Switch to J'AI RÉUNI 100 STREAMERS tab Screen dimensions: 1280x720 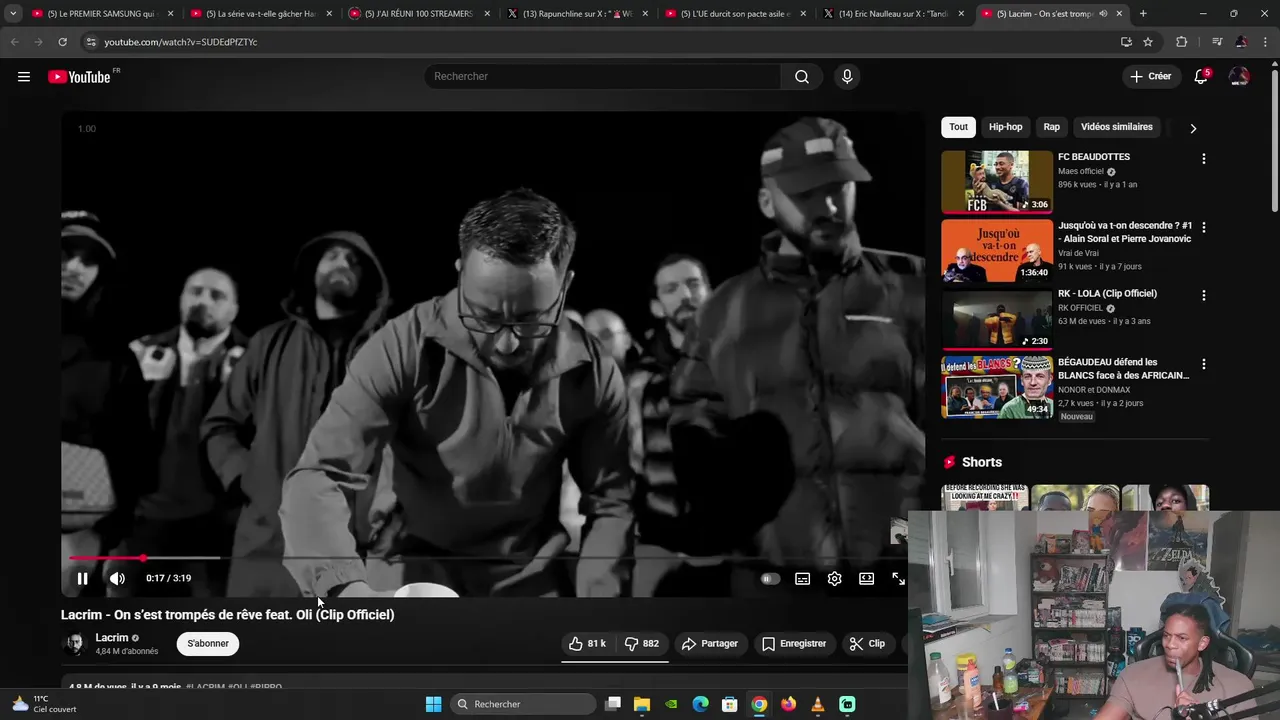click(x=420, y=14)
